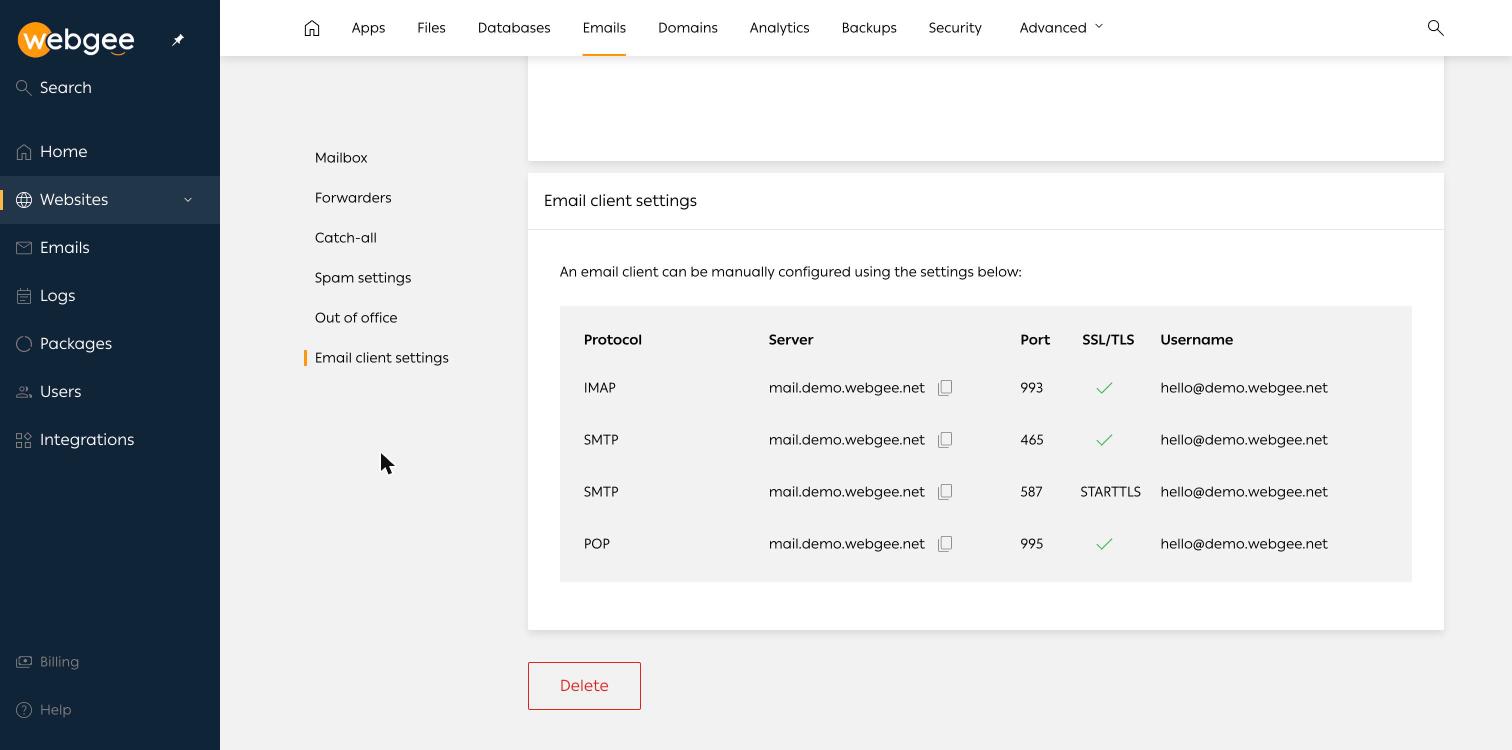Click the port value 465

click(1031, 440)
